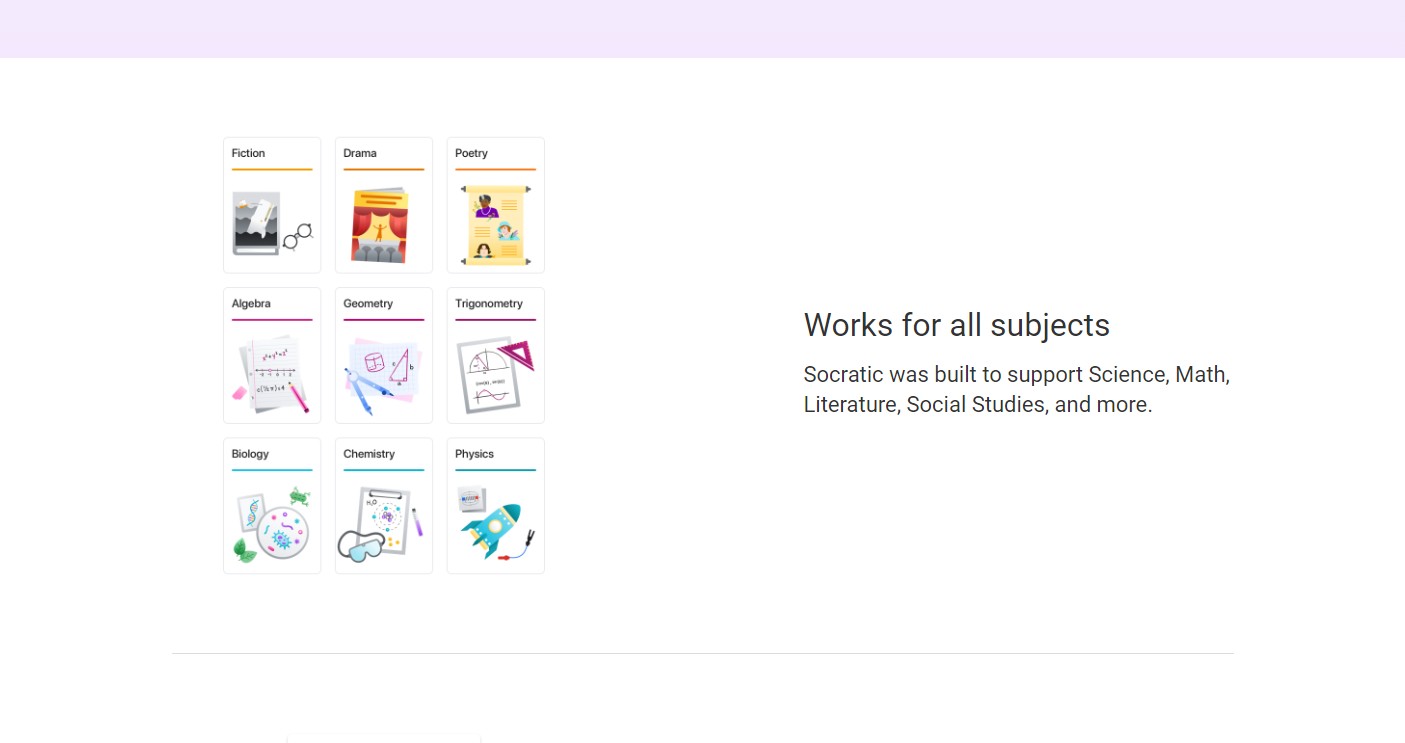This screenshot has height=743, width=1405.
Task: Click the Chemistry clipboard and goggles icon
Action: point(380,524)
